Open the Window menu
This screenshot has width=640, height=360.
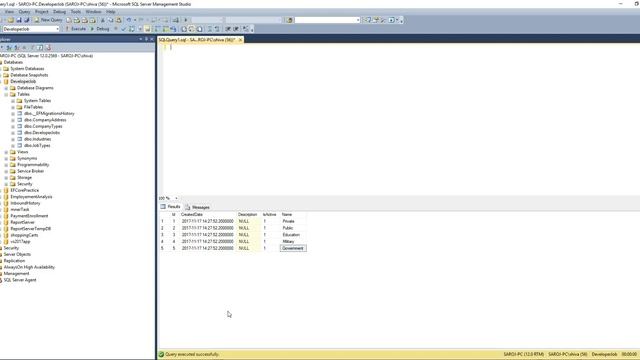[93, 12]
